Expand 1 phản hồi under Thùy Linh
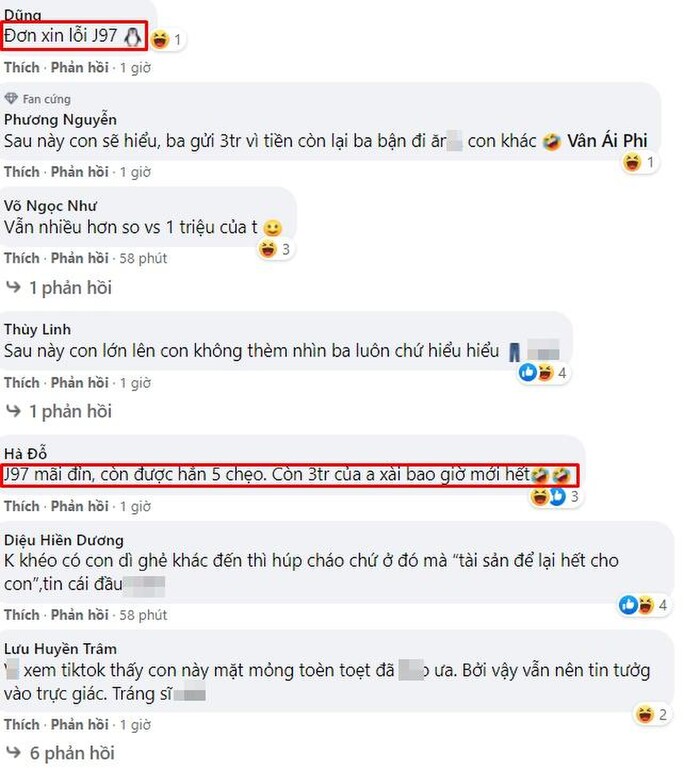 [59, 411]
